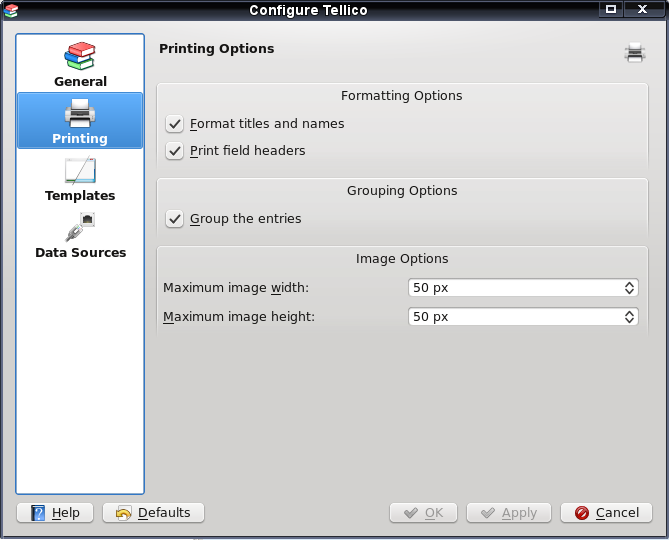Open the Data Sources network cable icon
This screenshot has height=540, width=669.
[80, 227]
